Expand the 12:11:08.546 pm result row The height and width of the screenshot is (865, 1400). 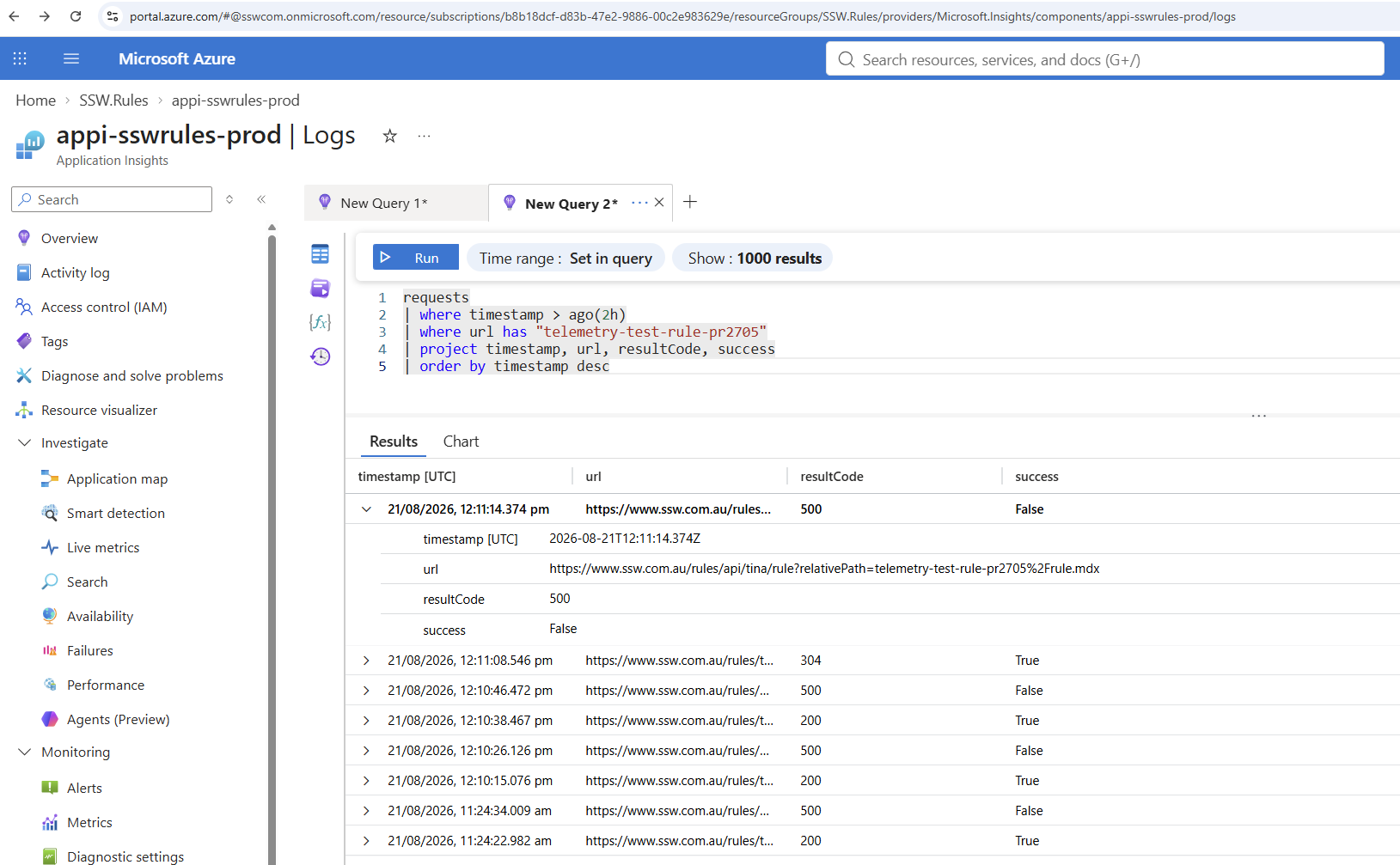(x=366, y=661)
